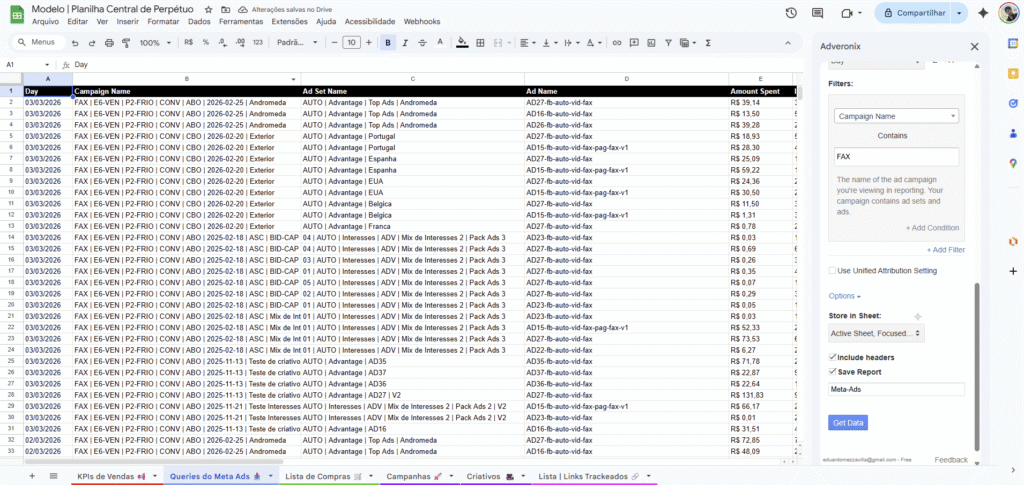Open the Extensões menu
The height and width of the screenshot is (485, 1024).
pos(289,21)
